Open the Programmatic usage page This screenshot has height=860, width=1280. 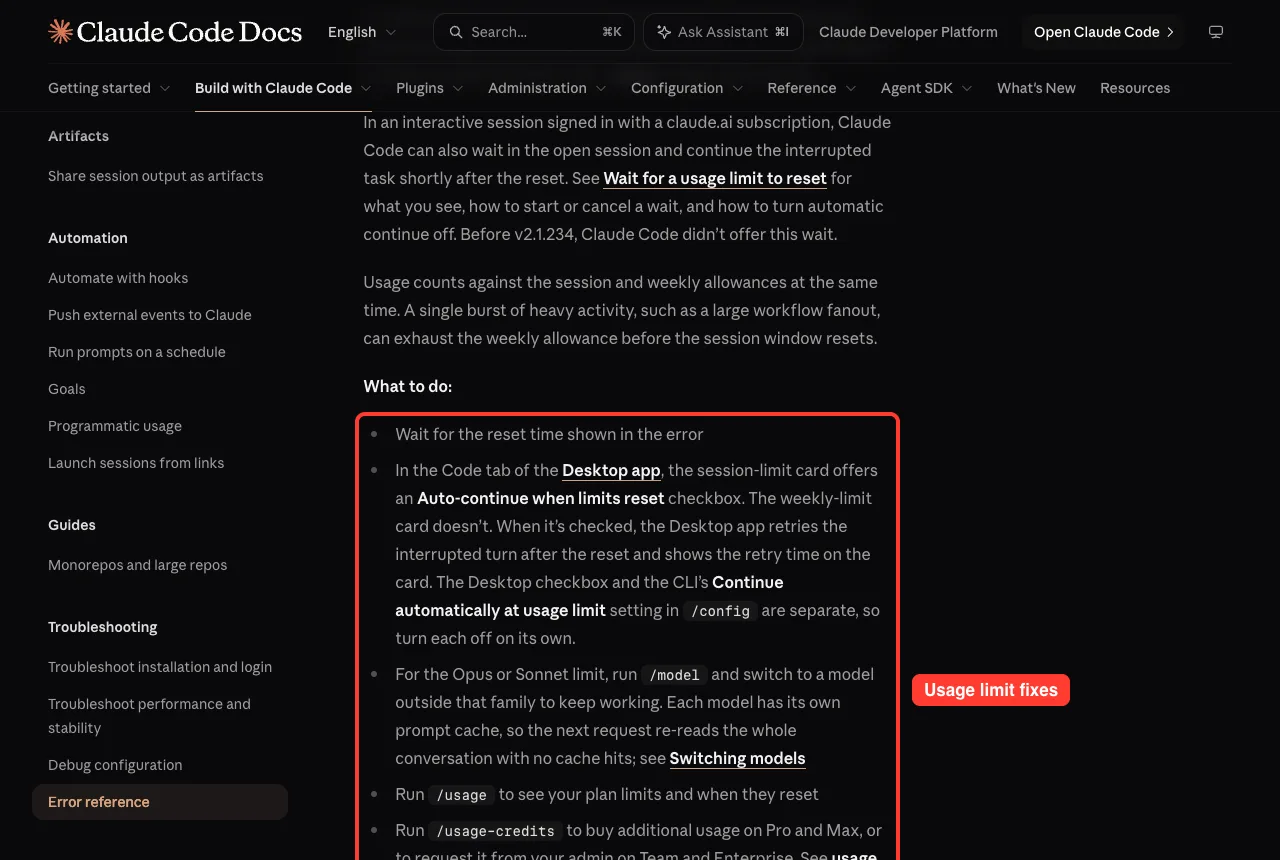pos(115,426)
